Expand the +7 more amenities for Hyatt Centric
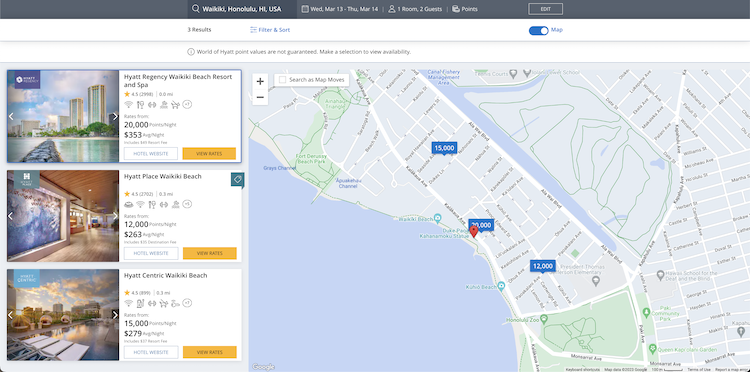Image resolution: width=750 pixels, height=372 pixels. point(188,303)
